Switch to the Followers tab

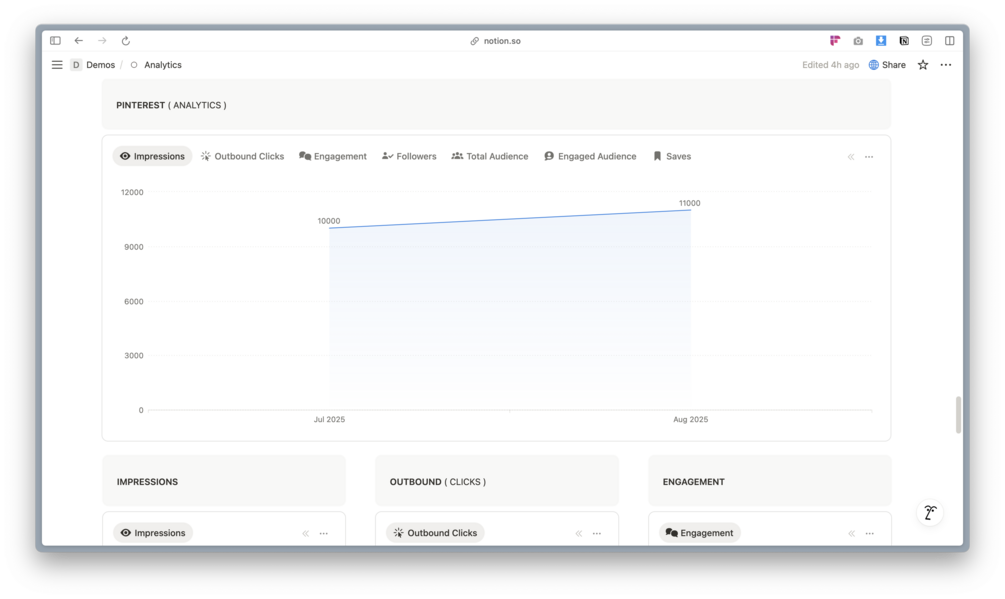[409, 156]
